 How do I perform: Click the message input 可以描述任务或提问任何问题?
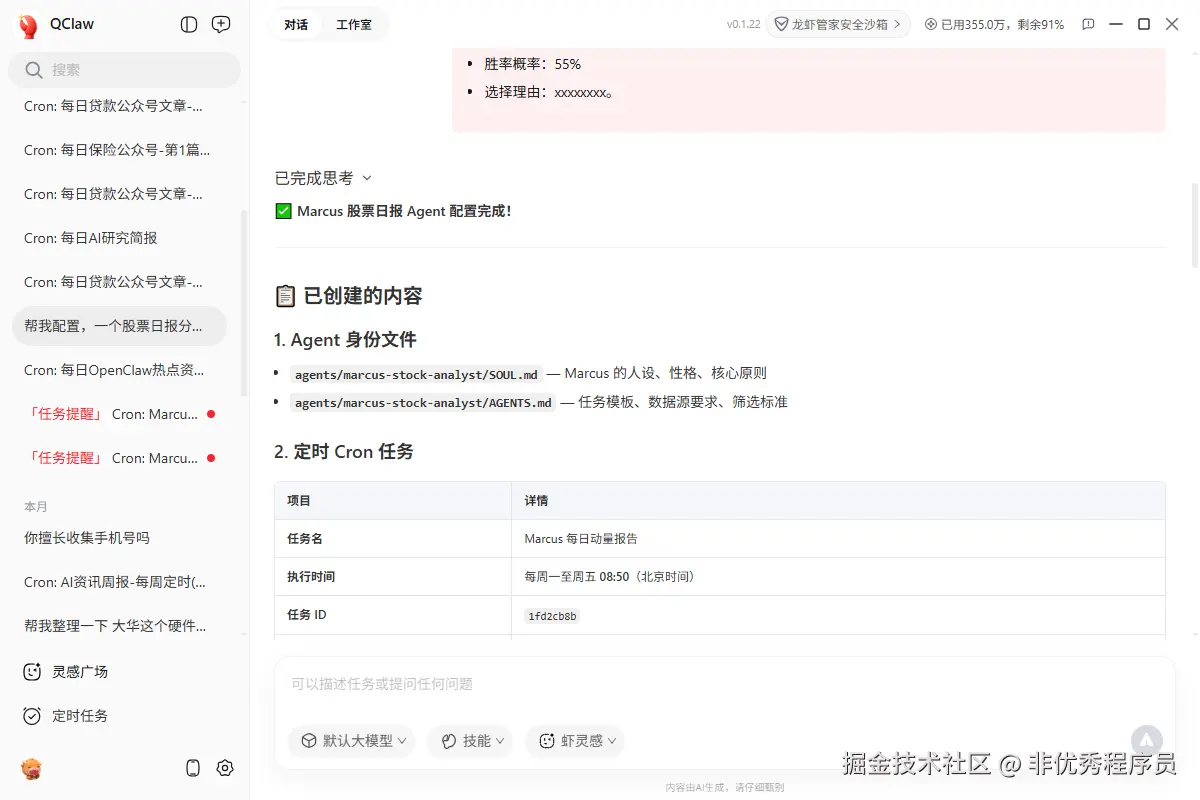[x=724, y=684]
